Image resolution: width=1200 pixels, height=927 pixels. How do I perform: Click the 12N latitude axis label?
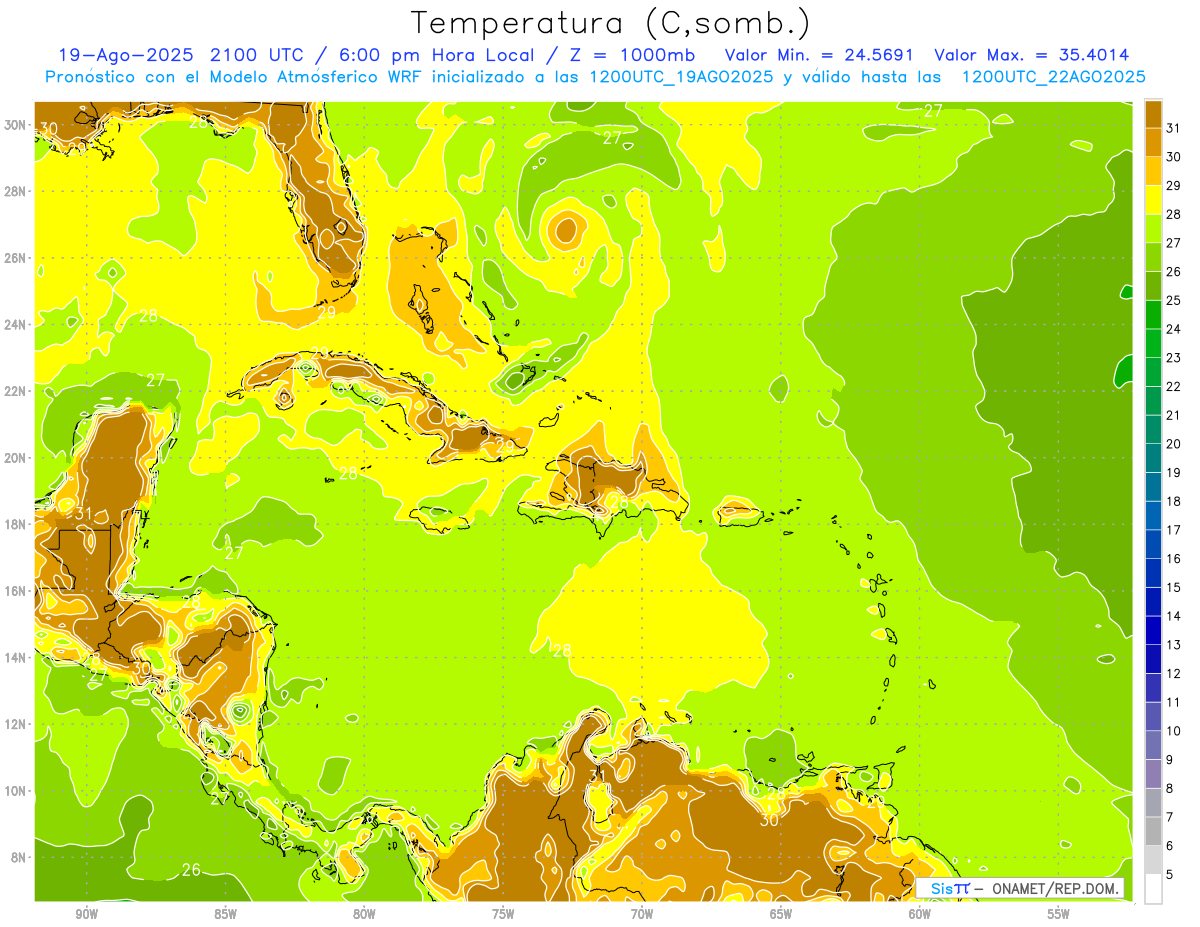15,724
